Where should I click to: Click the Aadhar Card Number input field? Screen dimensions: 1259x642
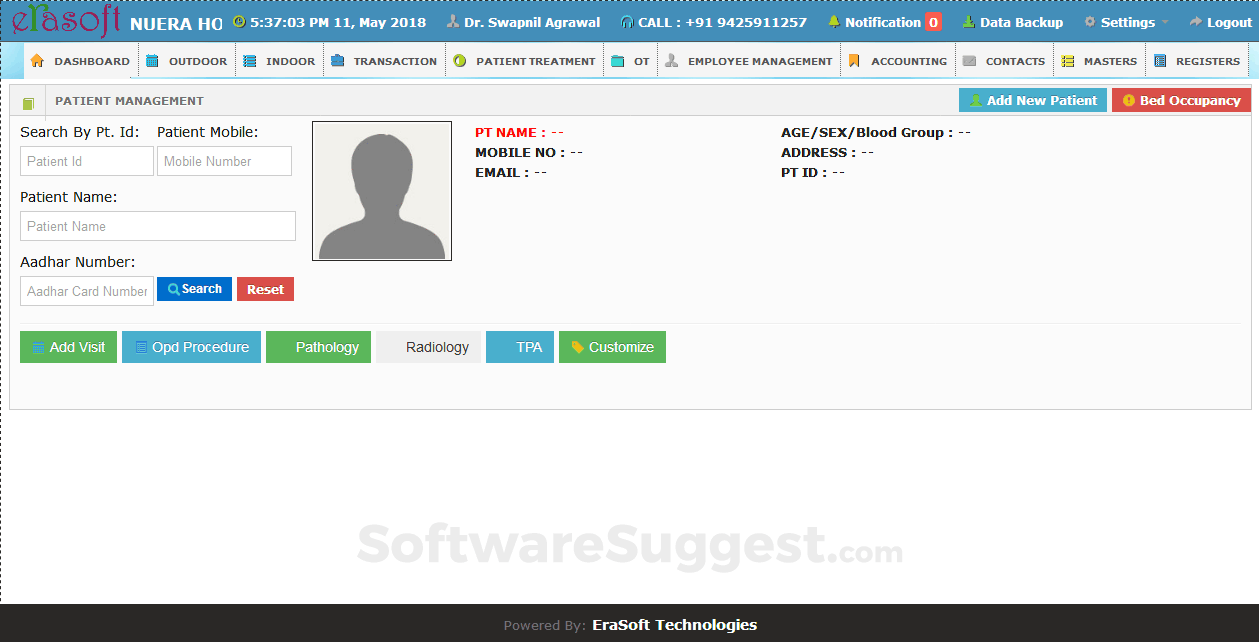(x=86, y=290)
